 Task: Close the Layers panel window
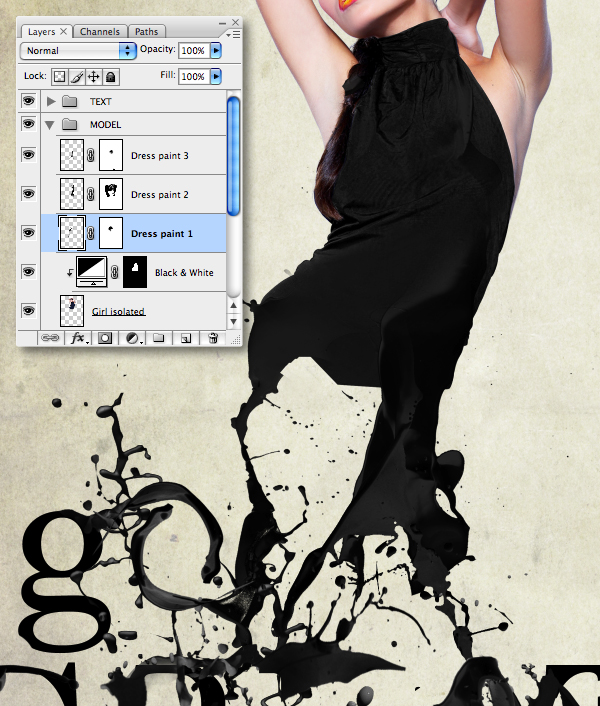pyautogui.click(x=235, y=22)
